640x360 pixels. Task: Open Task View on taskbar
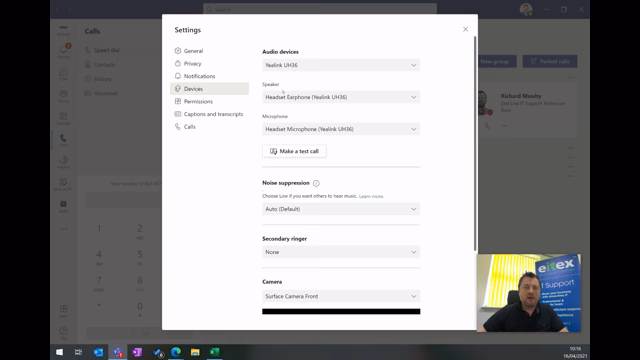78,352
